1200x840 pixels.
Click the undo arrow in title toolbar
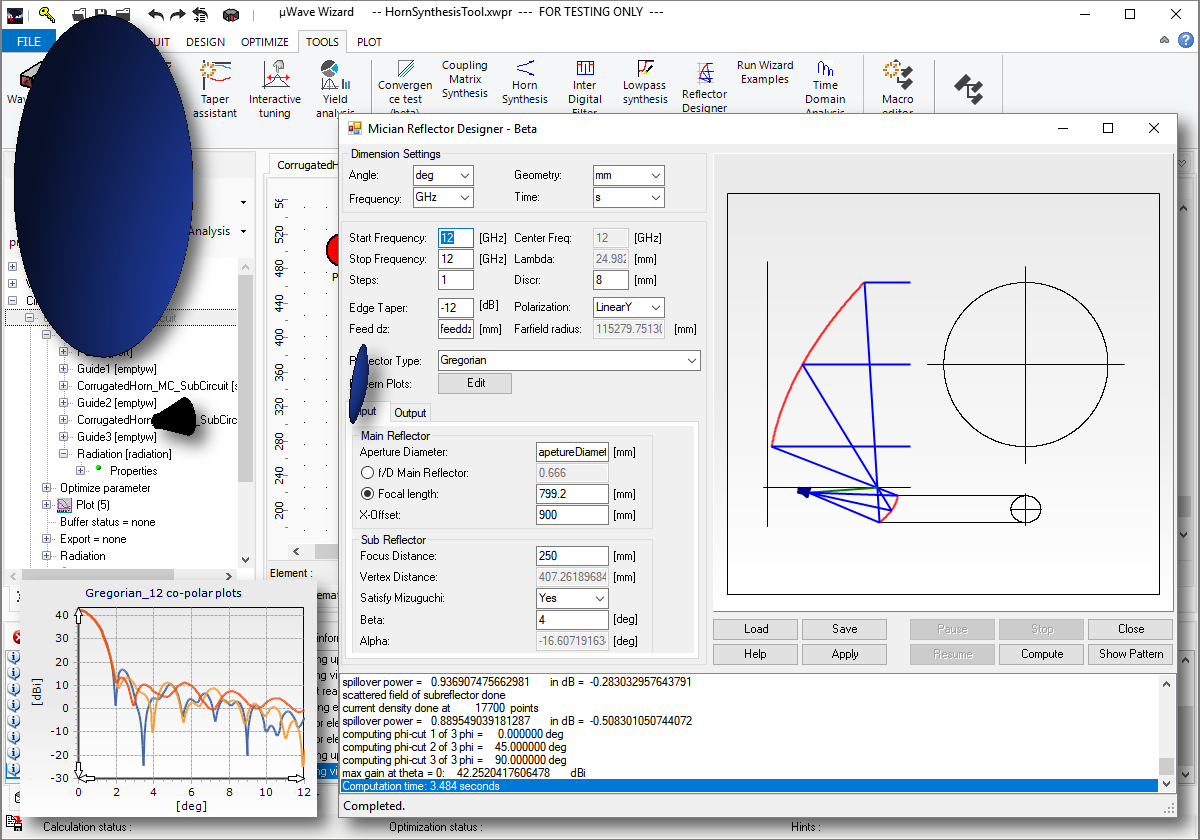(156, 14)
